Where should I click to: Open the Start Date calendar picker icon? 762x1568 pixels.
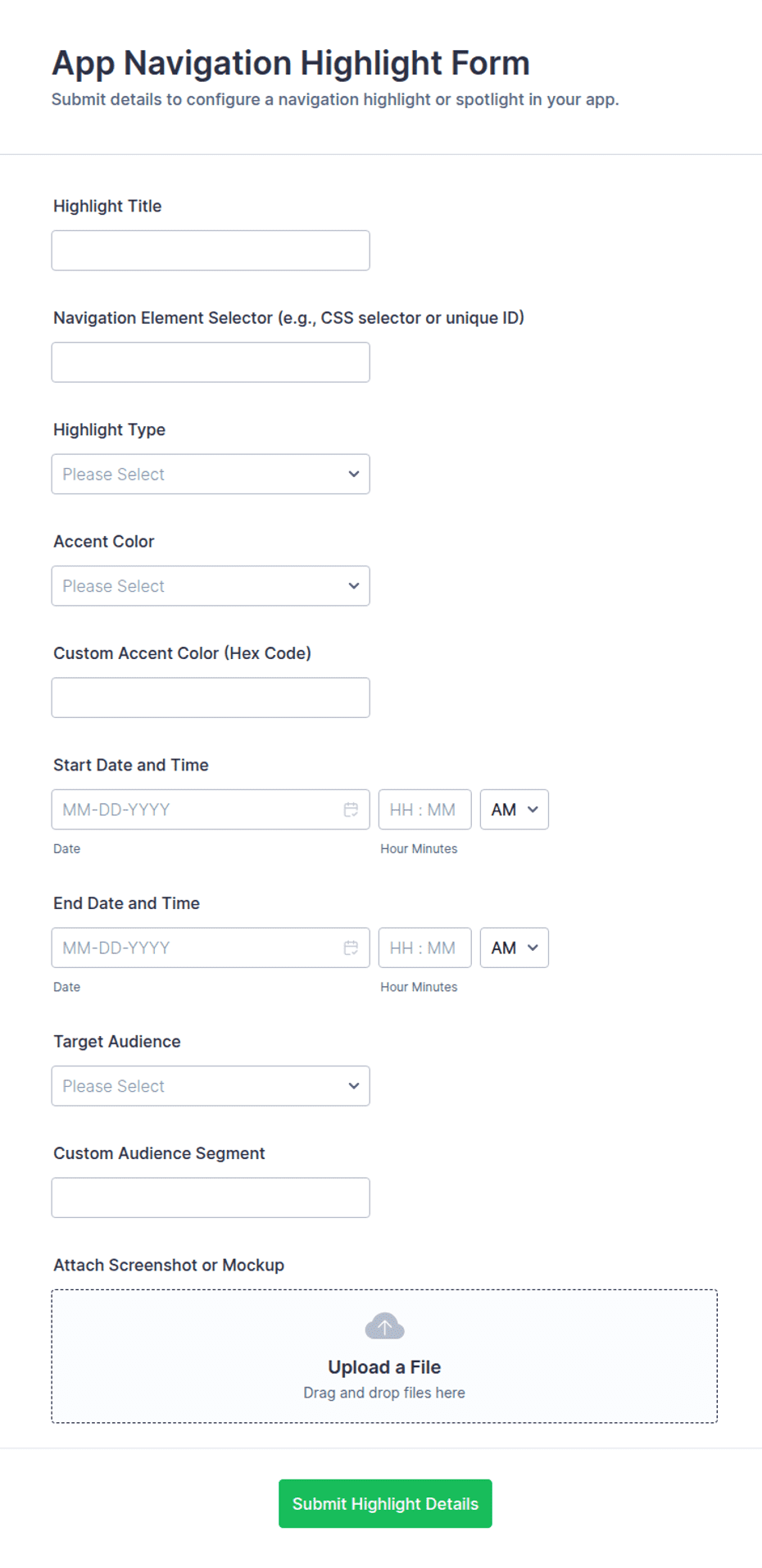coord(351,810)
